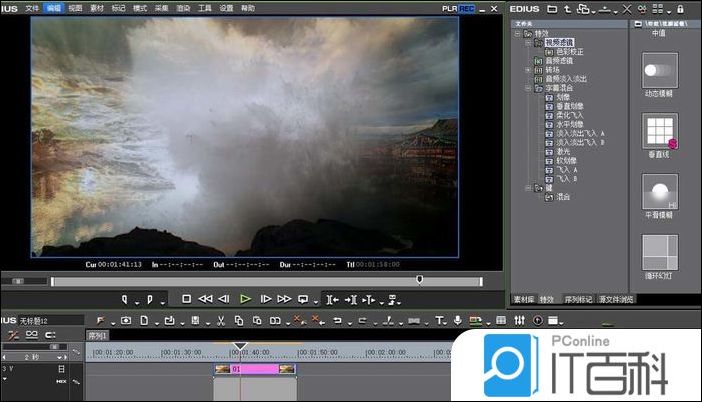This screenshot has width=702, height=402.
Task: Open the 文件 menu
Action: tap(32, 8)
